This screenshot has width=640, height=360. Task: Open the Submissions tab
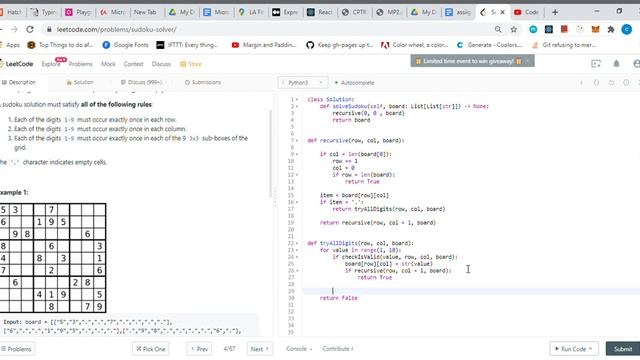tap(203, 82)
